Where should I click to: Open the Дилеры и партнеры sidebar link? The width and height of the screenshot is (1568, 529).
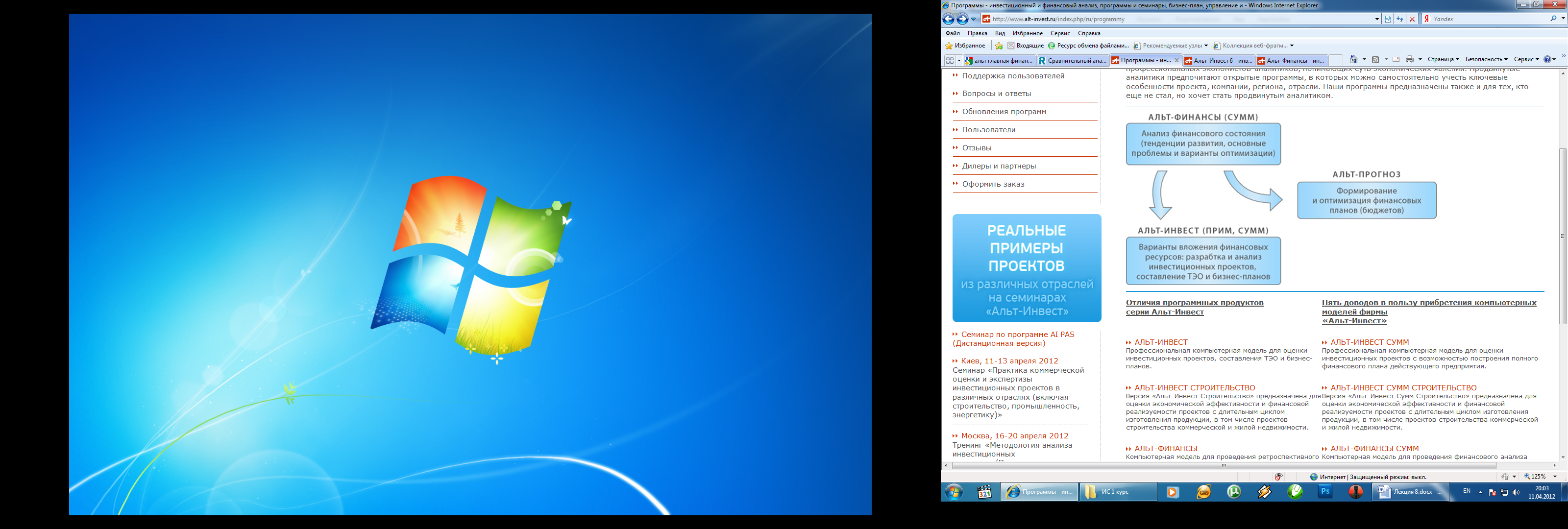point(998,166)
